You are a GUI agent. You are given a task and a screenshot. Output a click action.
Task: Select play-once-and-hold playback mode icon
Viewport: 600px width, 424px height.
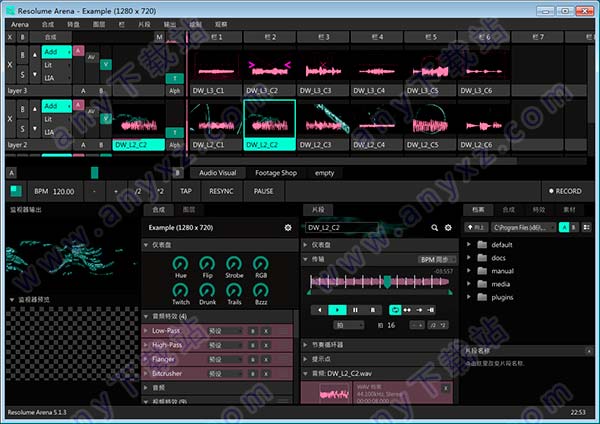coord(430,310)
